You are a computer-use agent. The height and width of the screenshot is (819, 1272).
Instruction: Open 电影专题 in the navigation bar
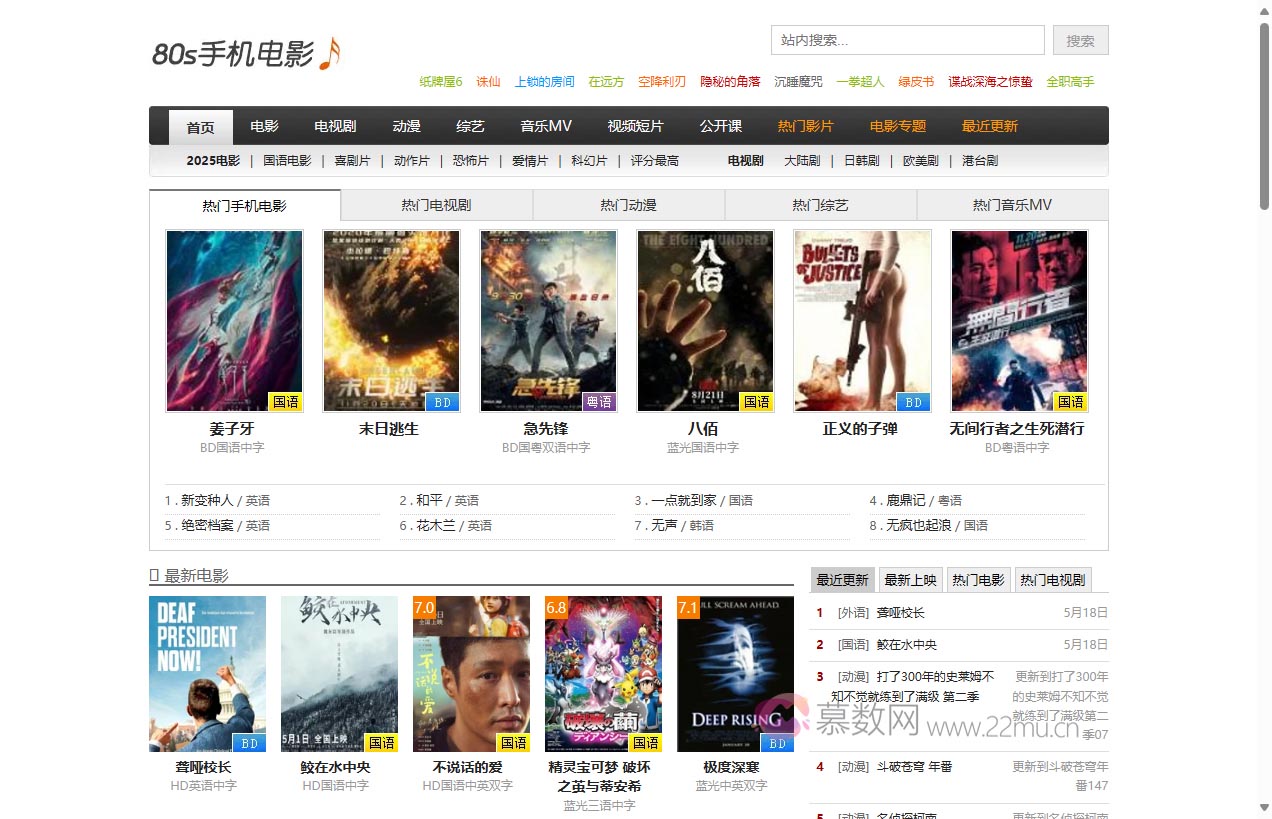pyautogui.click(x=897, y=126)
